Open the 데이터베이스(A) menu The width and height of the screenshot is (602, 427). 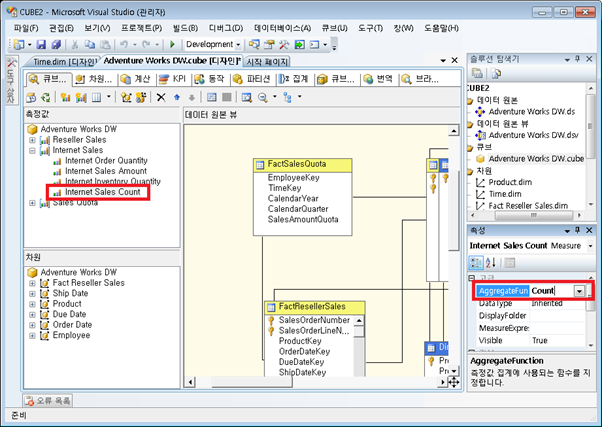click(282, 28)
